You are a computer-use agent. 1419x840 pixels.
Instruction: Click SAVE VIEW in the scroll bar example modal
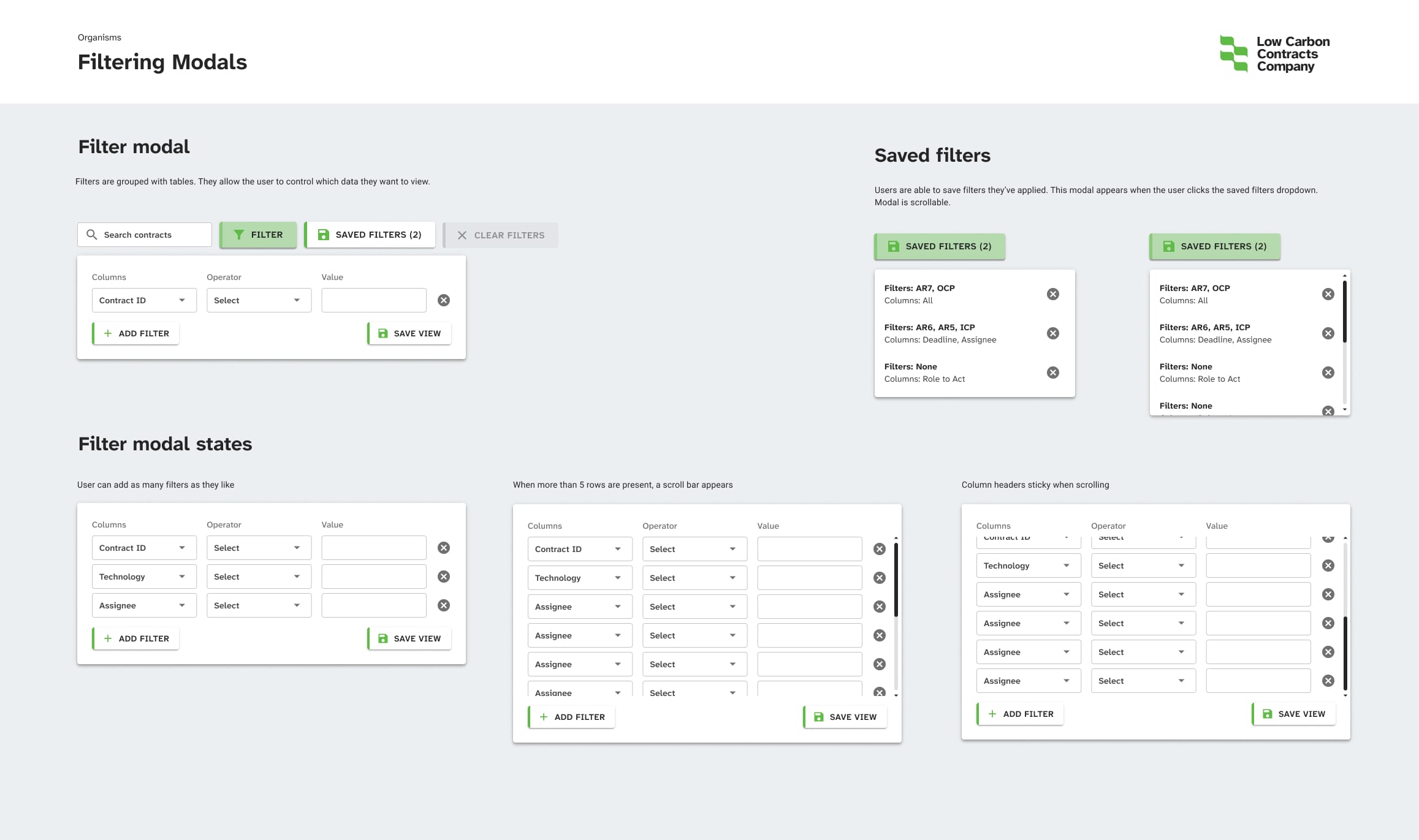pyautogui.click(x=845, y=717)
